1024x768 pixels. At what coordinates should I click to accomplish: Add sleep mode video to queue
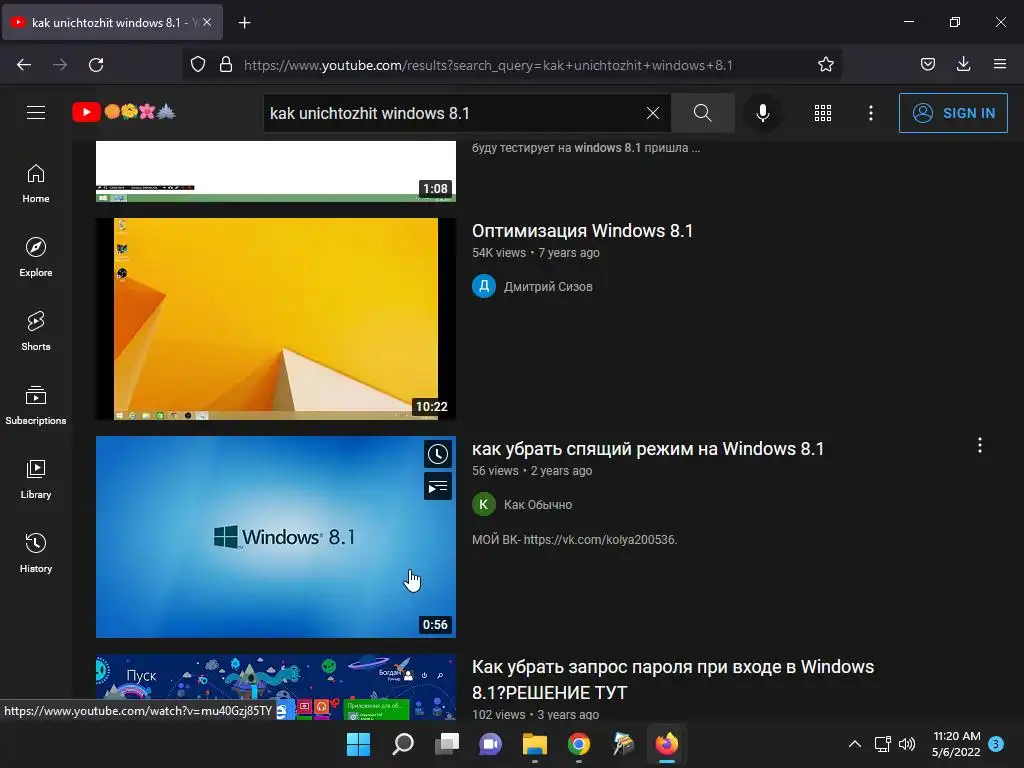click(438, 487)
